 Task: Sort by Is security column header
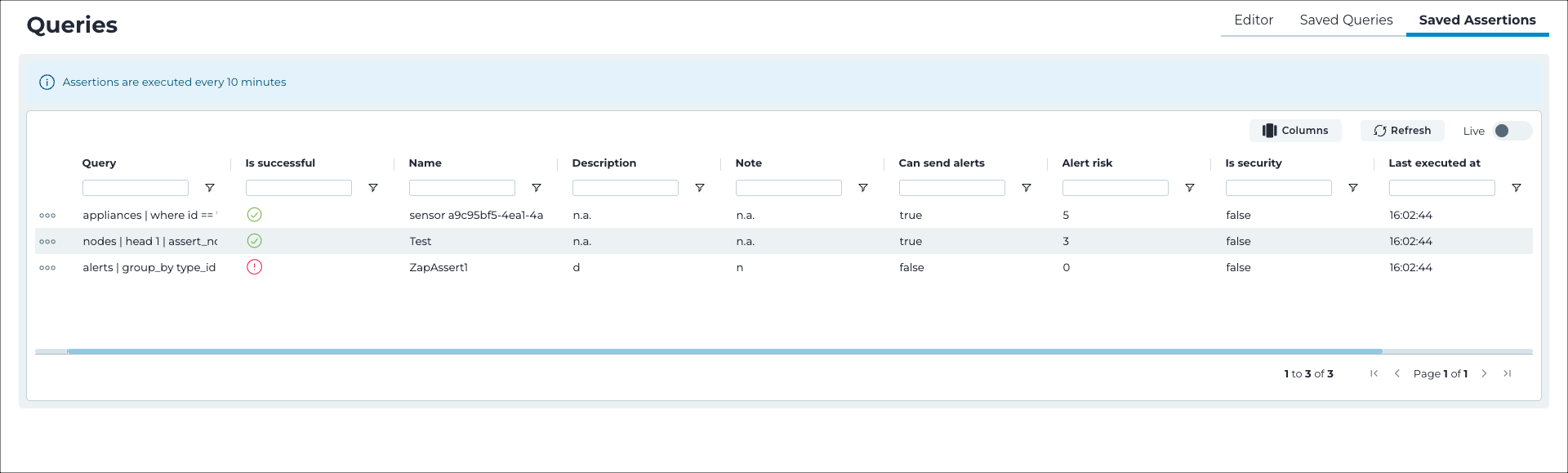(1254, 163)
